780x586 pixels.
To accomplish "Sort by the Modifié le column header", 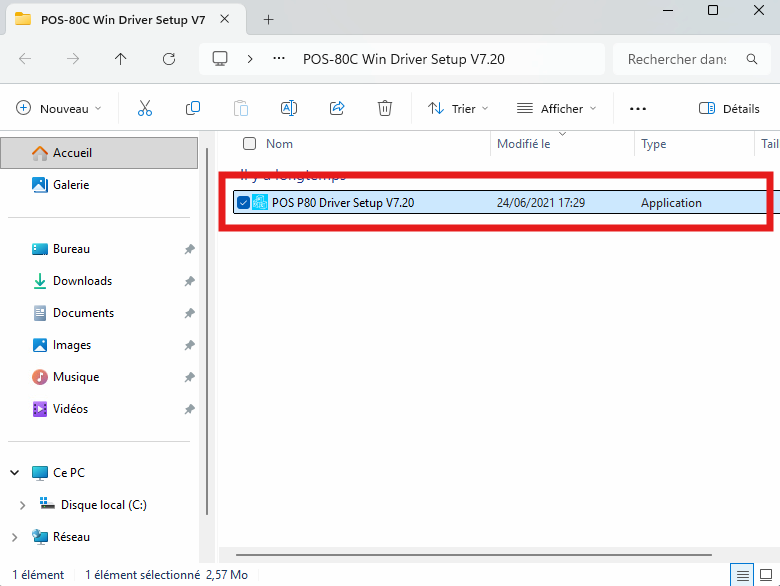I will (524, 144).
